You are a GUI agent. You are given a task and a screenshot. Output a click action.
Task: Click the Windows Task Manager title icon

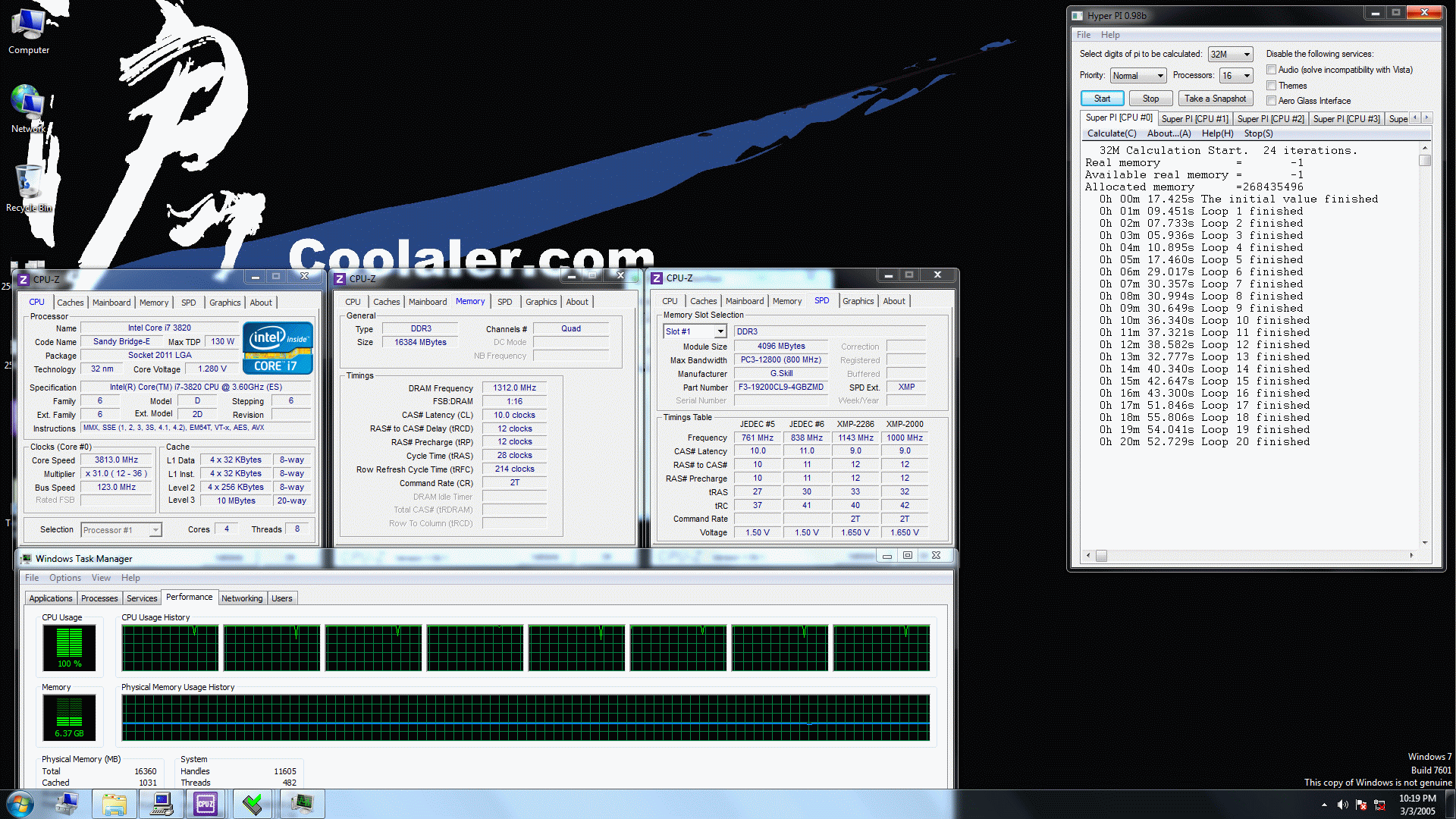tap(27, 558)
